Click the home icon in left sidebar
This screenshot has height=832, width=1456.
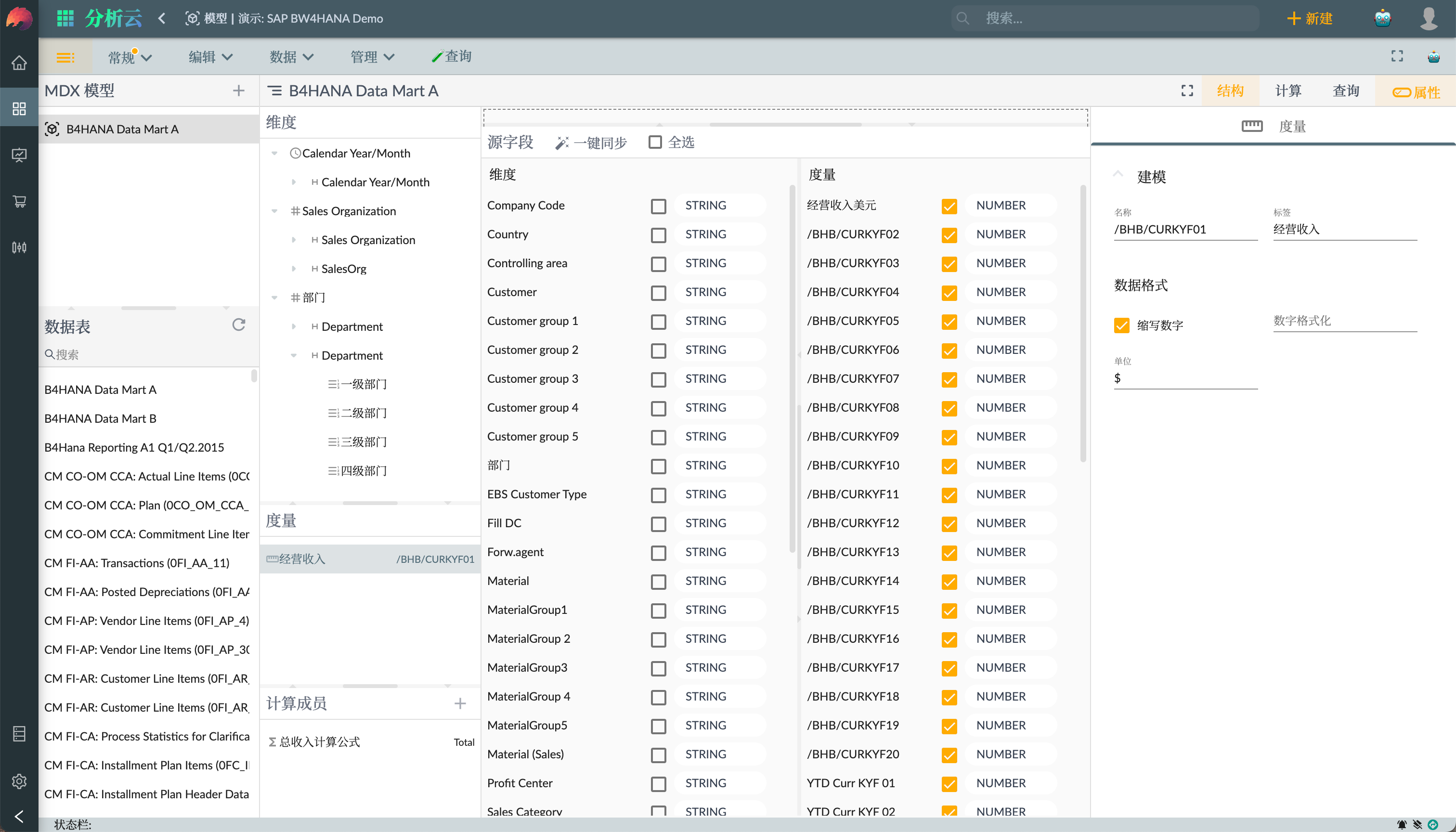click(x=19, y=62)
